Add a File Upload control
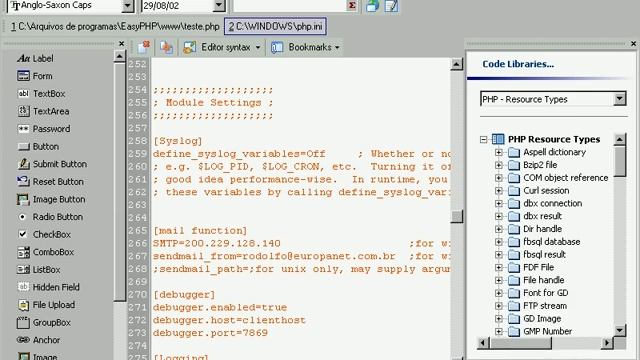Viewport: 640px width, 360px height. pos(46,304)
